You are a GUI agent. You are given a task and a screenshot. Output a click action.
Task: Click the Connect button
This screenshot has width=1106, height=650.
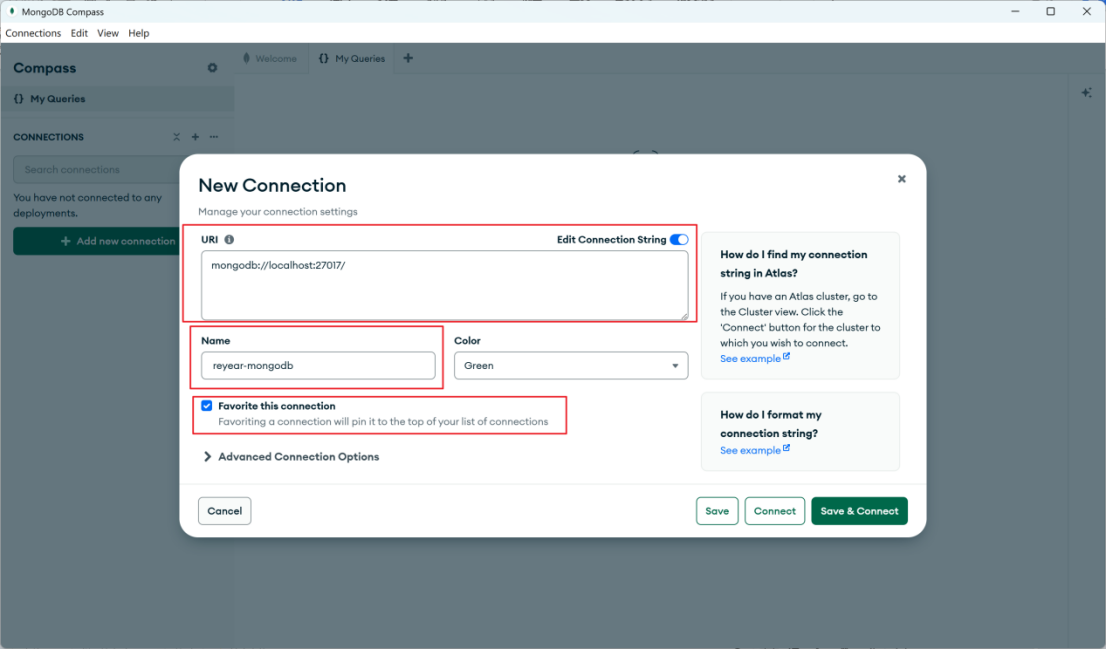(774, 511)
